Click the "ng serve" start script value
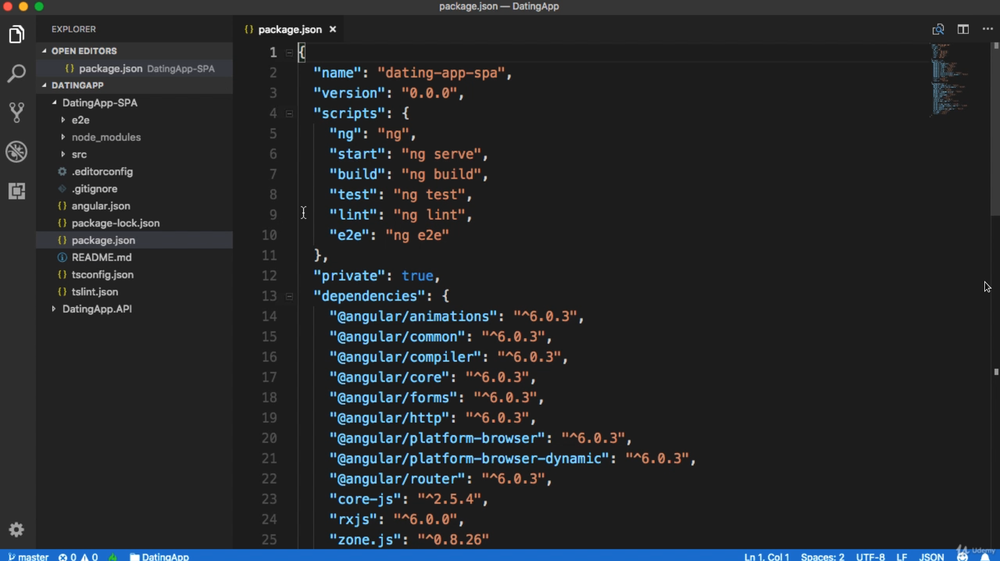The height and width of the screenshot is (561, 1000). pyautogui.click(x=441, y=154)
